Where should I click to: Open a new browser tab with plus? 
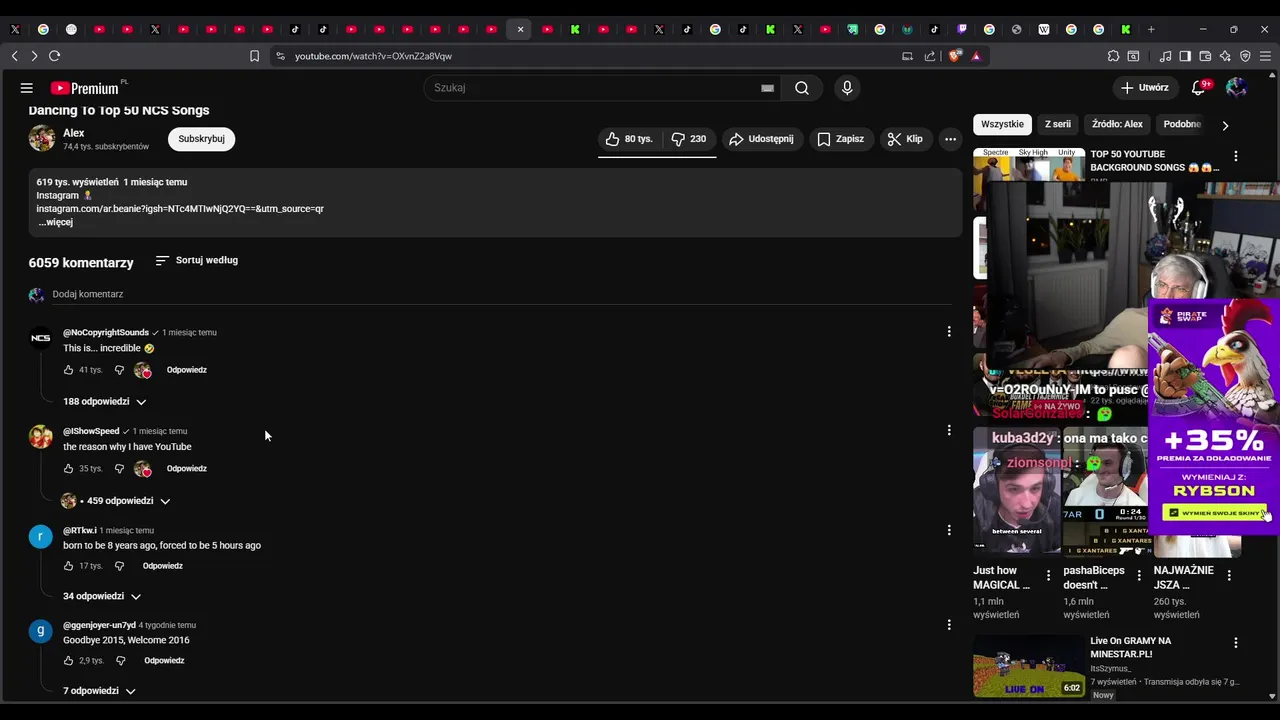pyautogui.click(x=1151, y=29)
